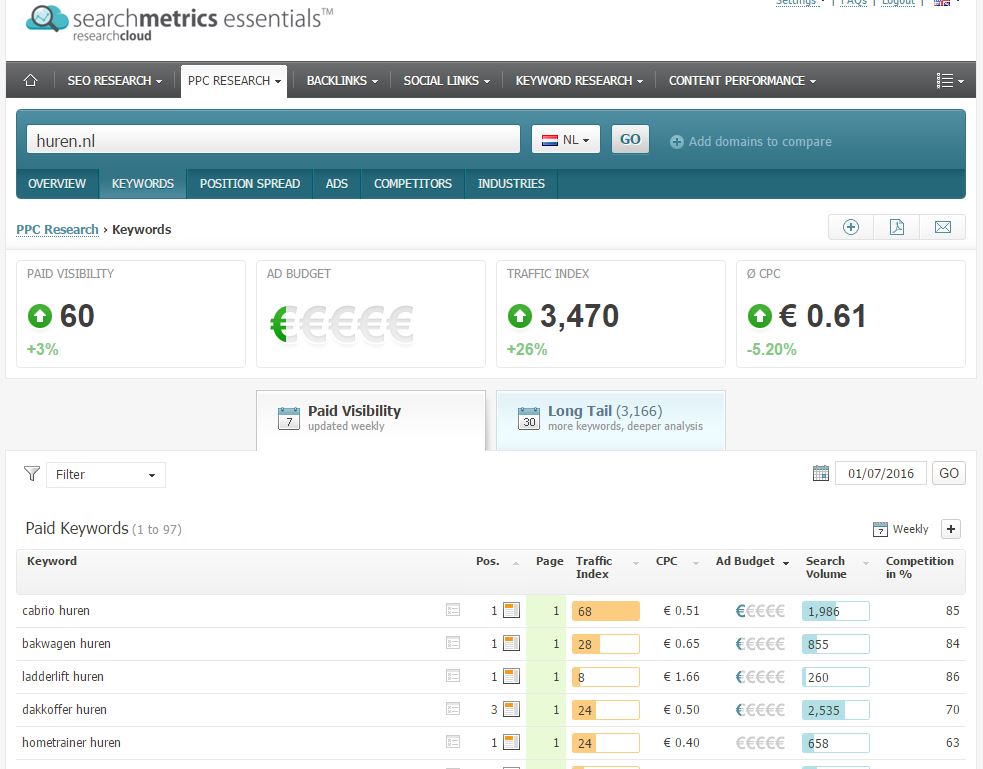Viewport: 983px width, 769px height.
Task: Click keyword text cabrio huren
Action: coord(56,610)
